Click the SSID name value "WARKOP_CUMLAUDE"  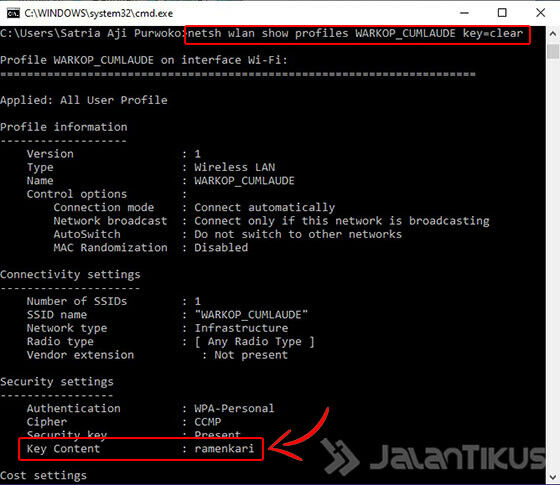251,315
